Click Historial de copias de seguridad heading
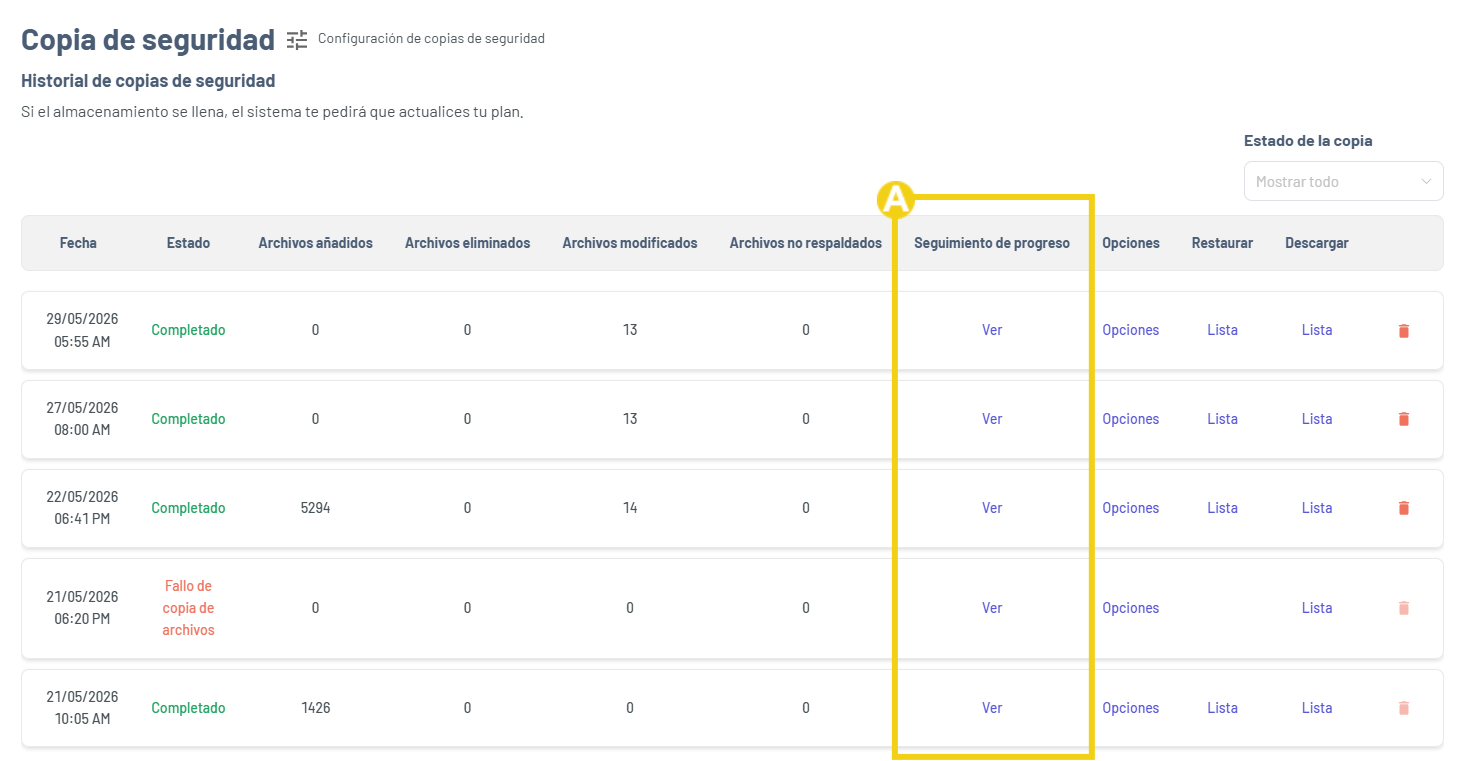1473x761 pixels. (148, 80)
